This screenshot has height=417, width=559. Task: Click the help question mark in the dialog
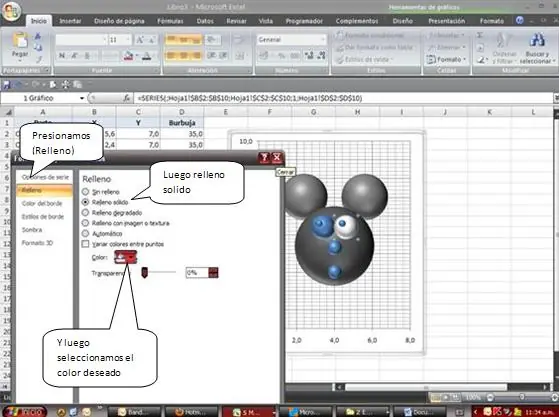coord(264,158)
